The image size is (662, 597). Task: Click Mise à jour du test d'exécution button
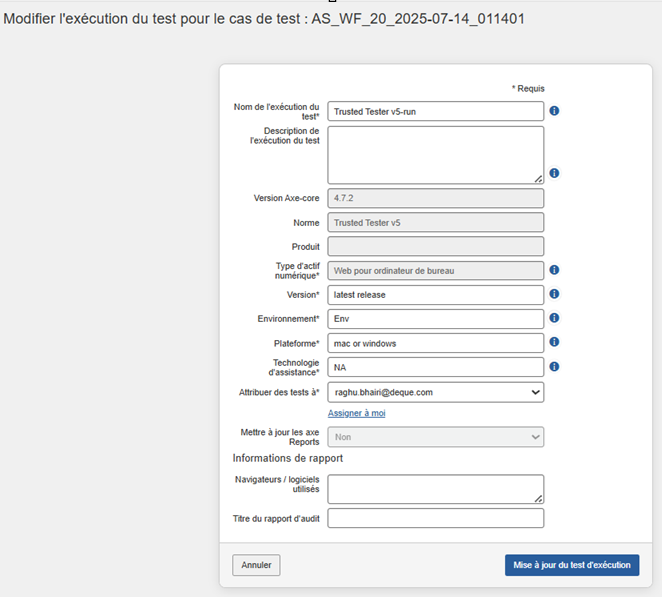point(571,565)
